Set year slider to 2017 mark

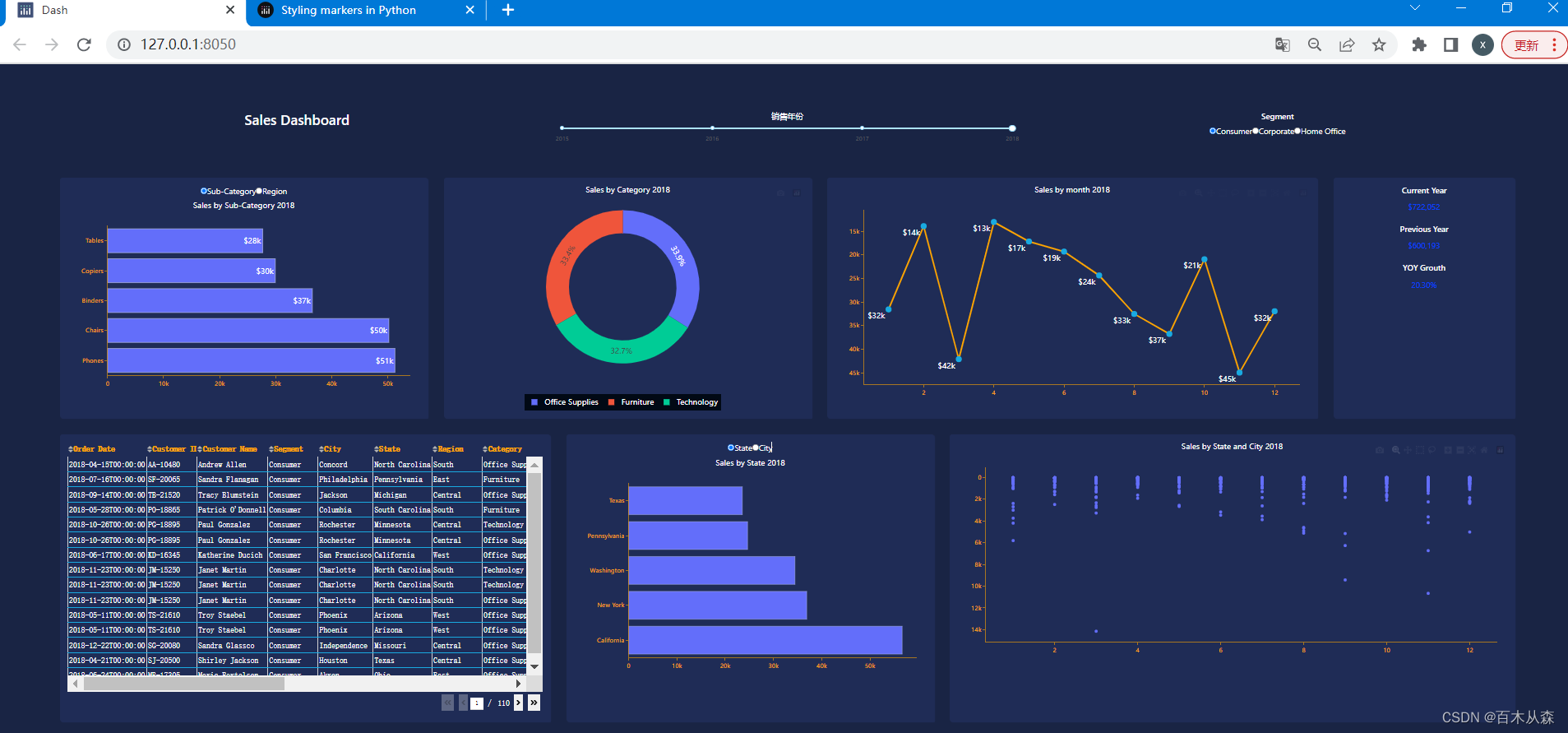tap(862, 128)
